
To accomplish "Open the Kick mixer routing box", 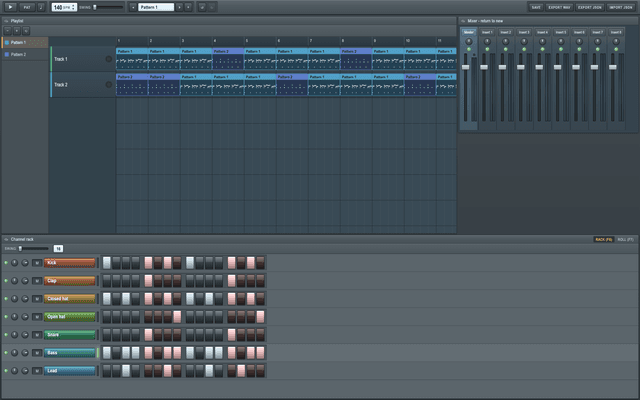I will pos(37,263).
